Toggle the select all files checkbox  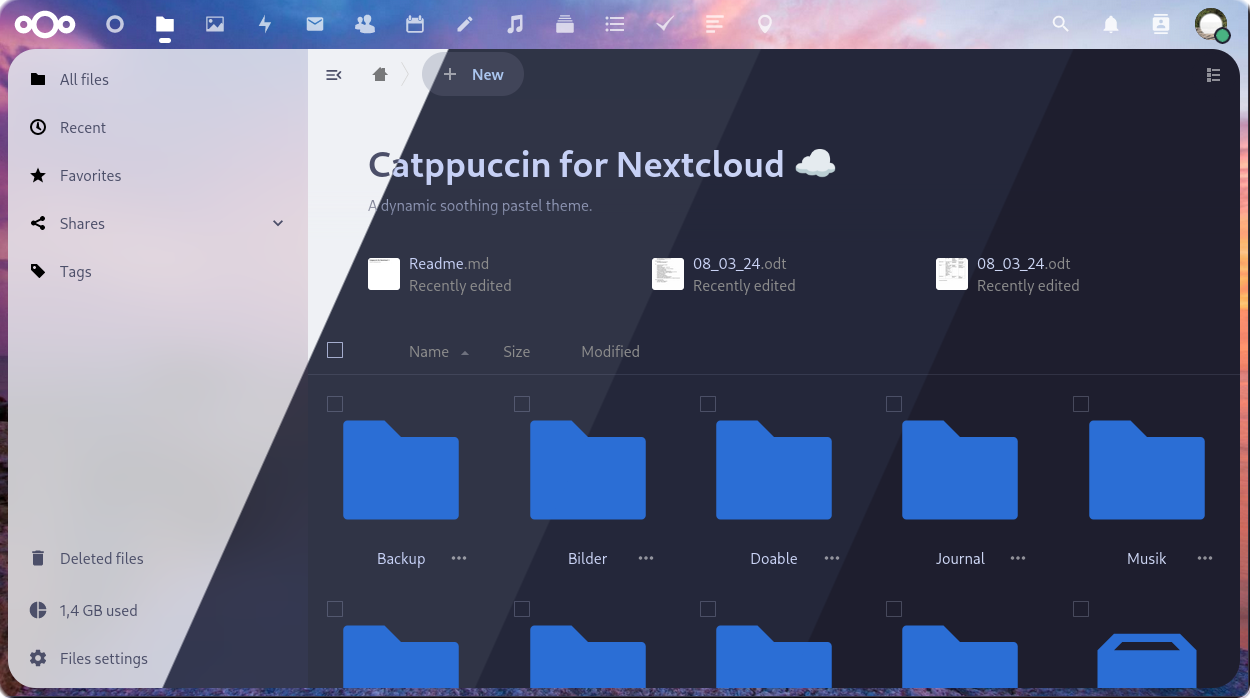pos(335,350)
